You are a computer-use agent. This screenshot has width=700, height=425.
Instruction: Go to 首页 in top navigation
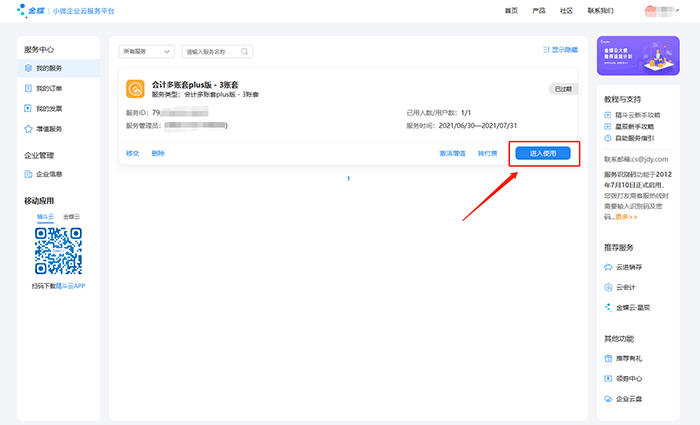511,10
